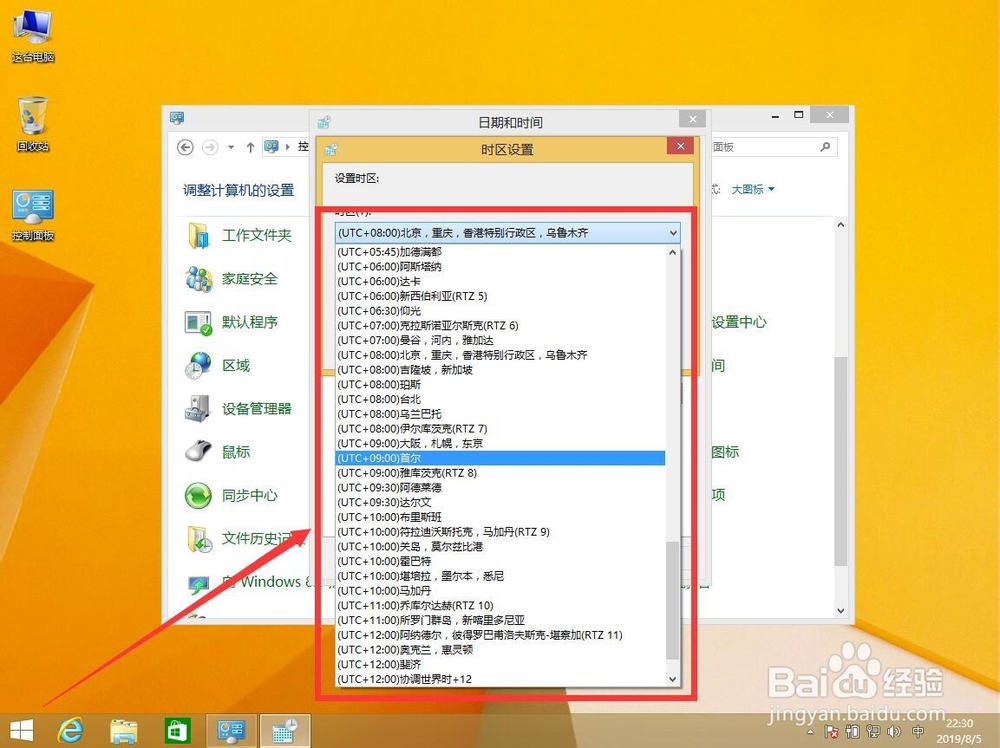Select (UTC+12:00)斐济 time zone

[500, 664]
